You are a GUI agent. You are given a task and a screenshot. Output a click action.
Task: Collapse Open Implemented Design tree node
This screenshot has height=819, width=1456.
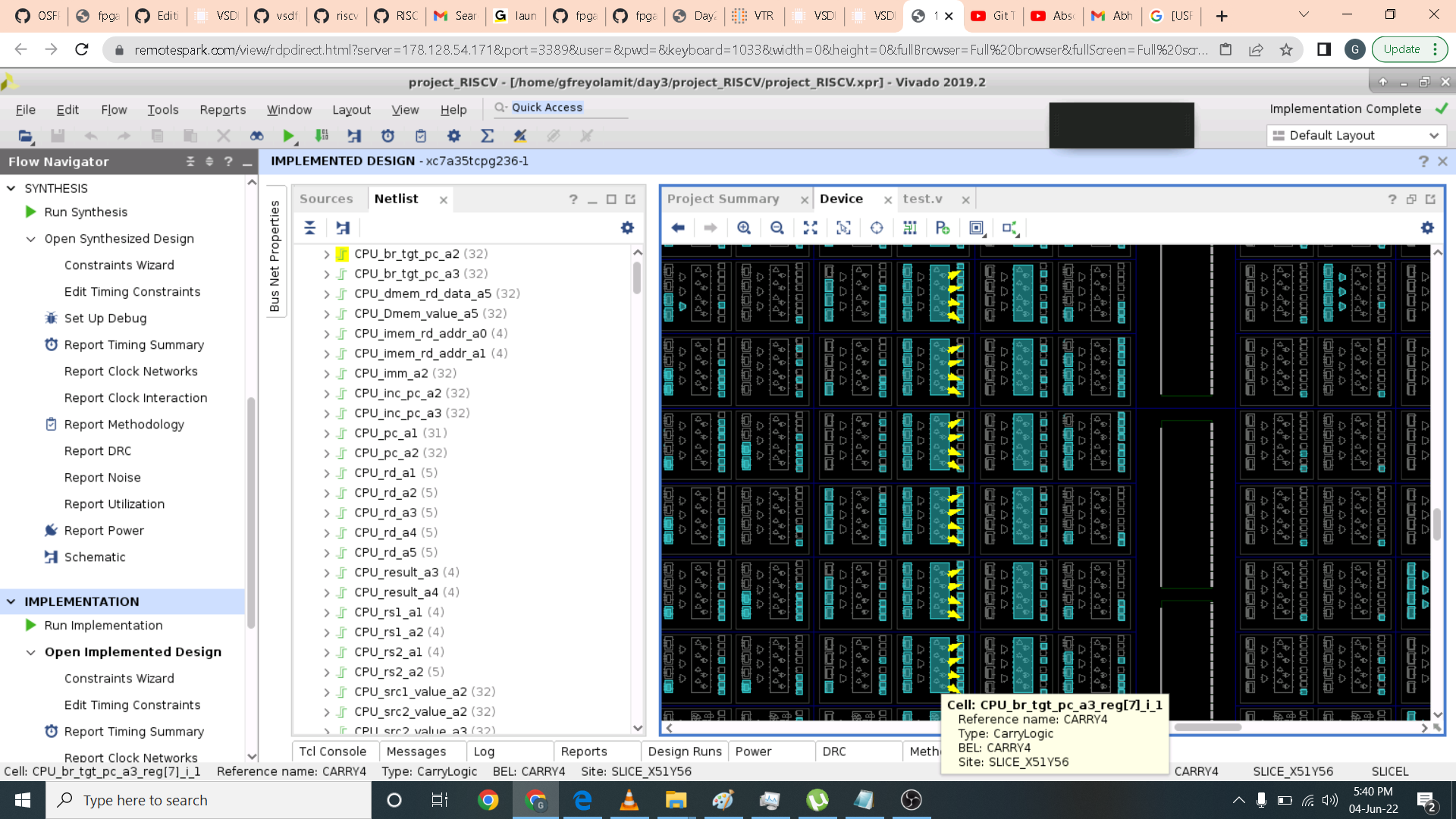[31, 652]
